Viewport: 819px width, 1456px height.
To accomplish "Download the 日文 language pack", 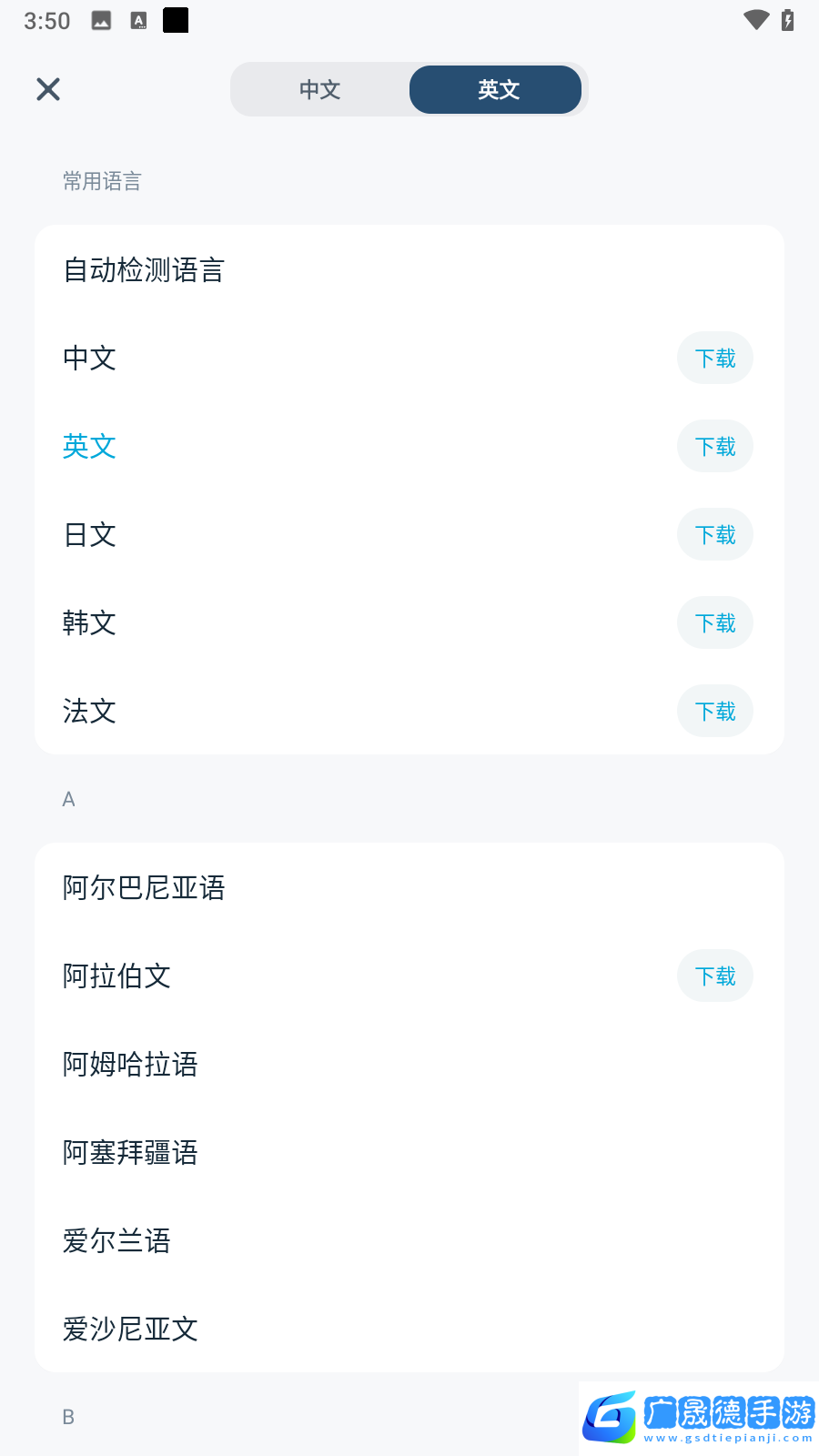I will click(x=714, y=535).
